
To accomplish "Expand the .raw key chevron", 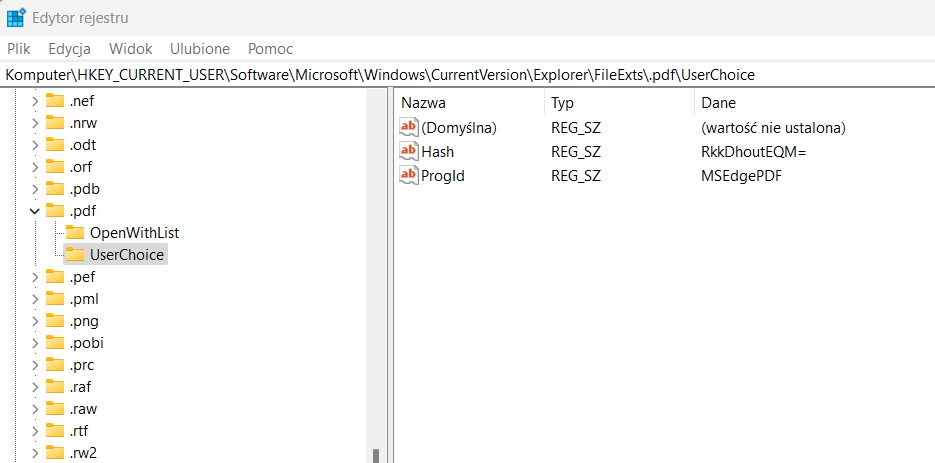I will [x=35, y=409].
